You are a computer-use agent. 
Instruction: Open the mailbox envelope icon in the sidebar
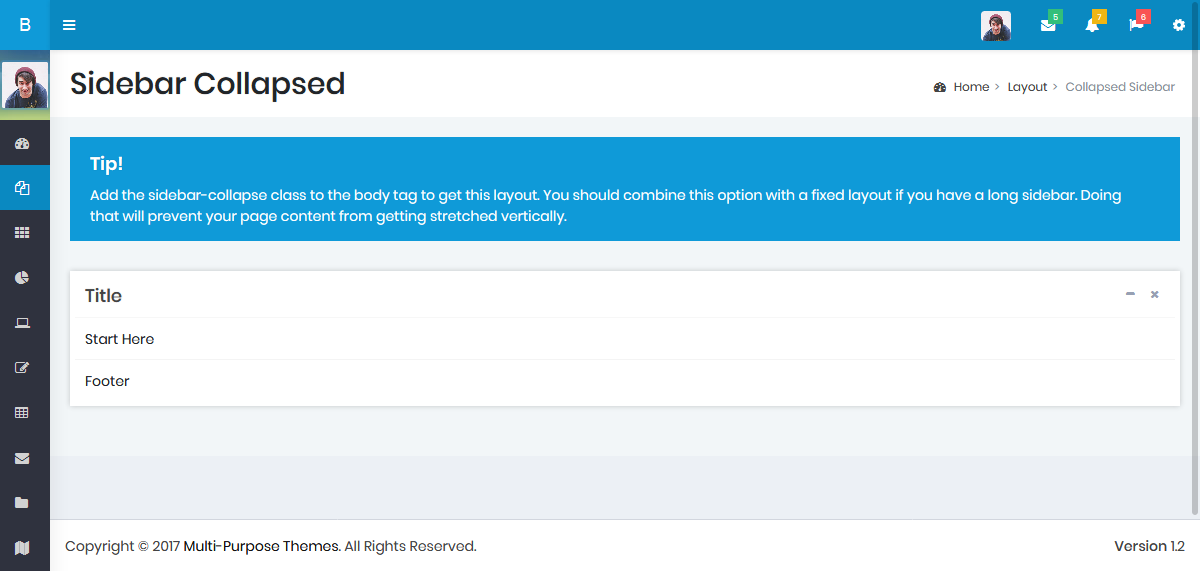tap(22, 458)
